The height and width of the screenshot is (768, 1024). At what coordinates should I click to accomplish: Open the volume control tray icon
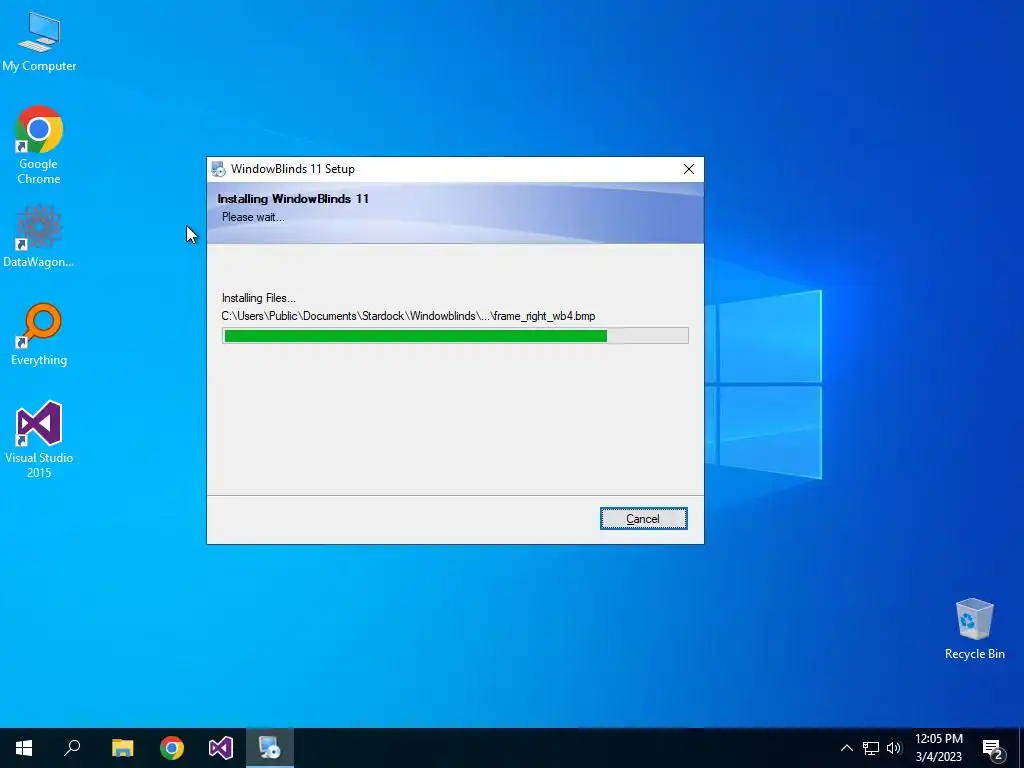point(894,748)
